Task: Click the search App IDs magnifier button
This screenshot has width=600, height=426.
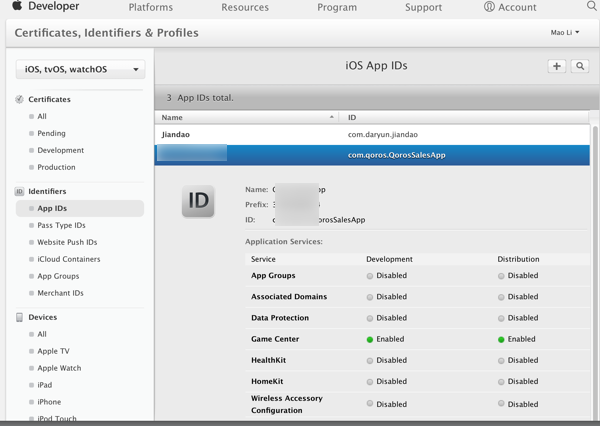Action: pos(580,66)
